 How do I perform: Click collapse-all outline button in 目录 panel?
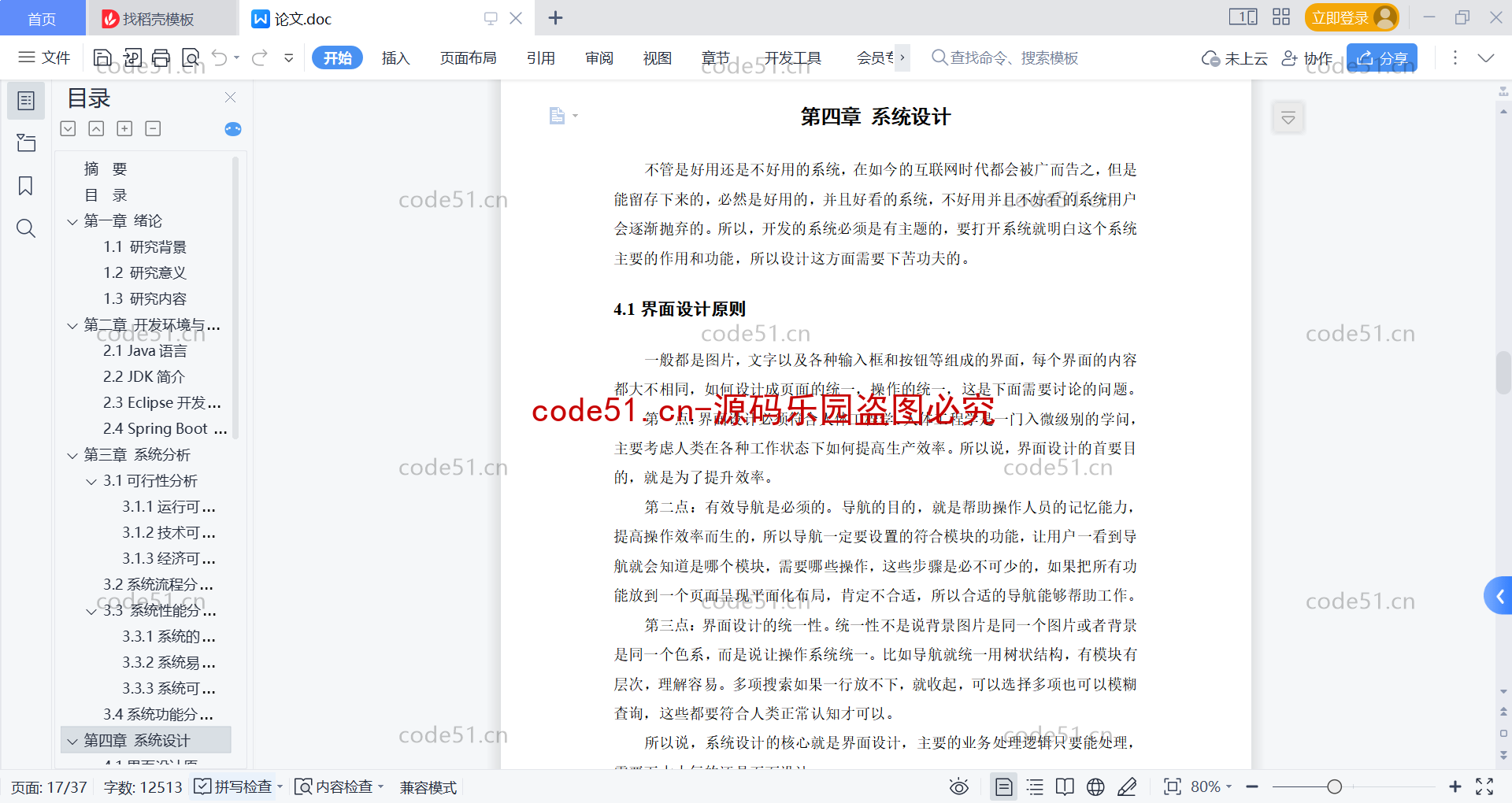tap(96, 128)
